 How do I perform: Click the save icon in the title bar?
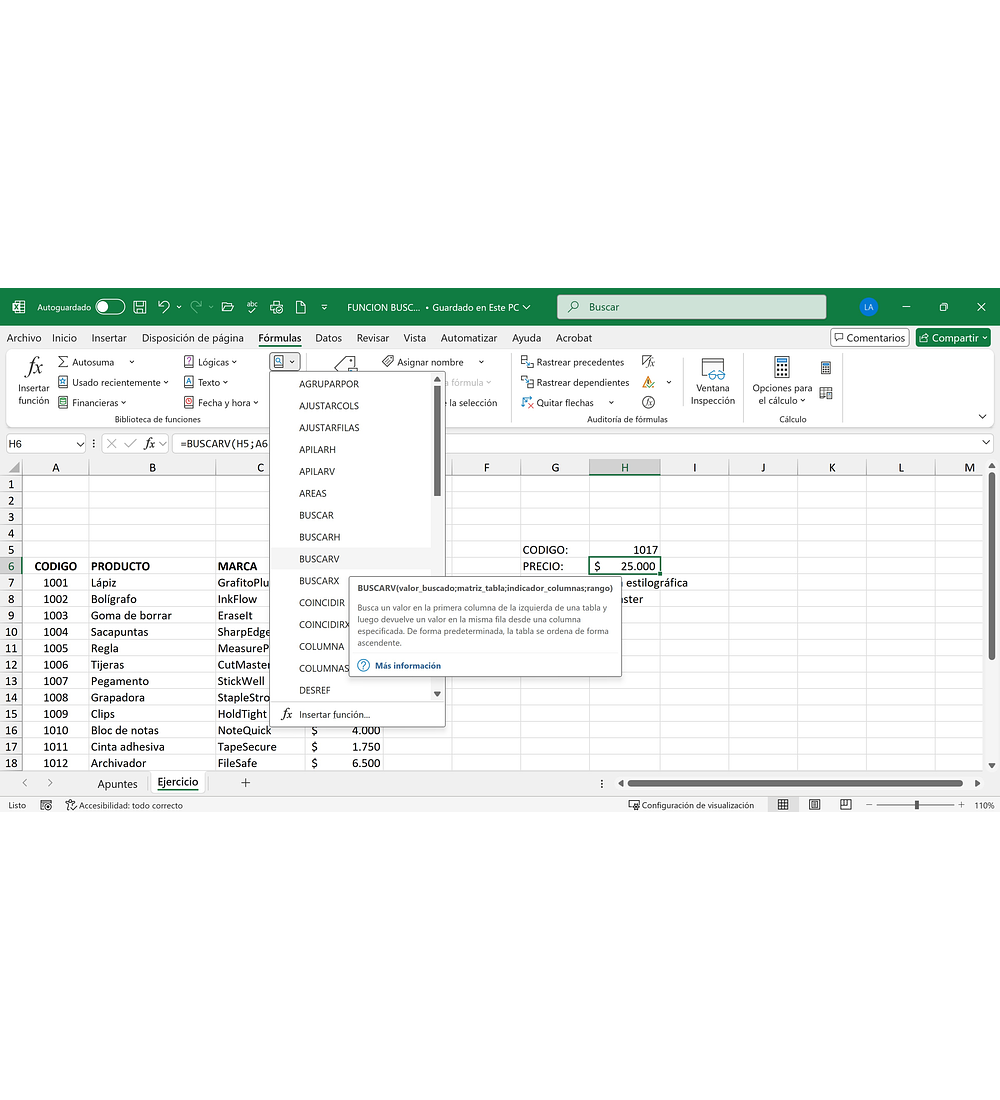point(140,307)
